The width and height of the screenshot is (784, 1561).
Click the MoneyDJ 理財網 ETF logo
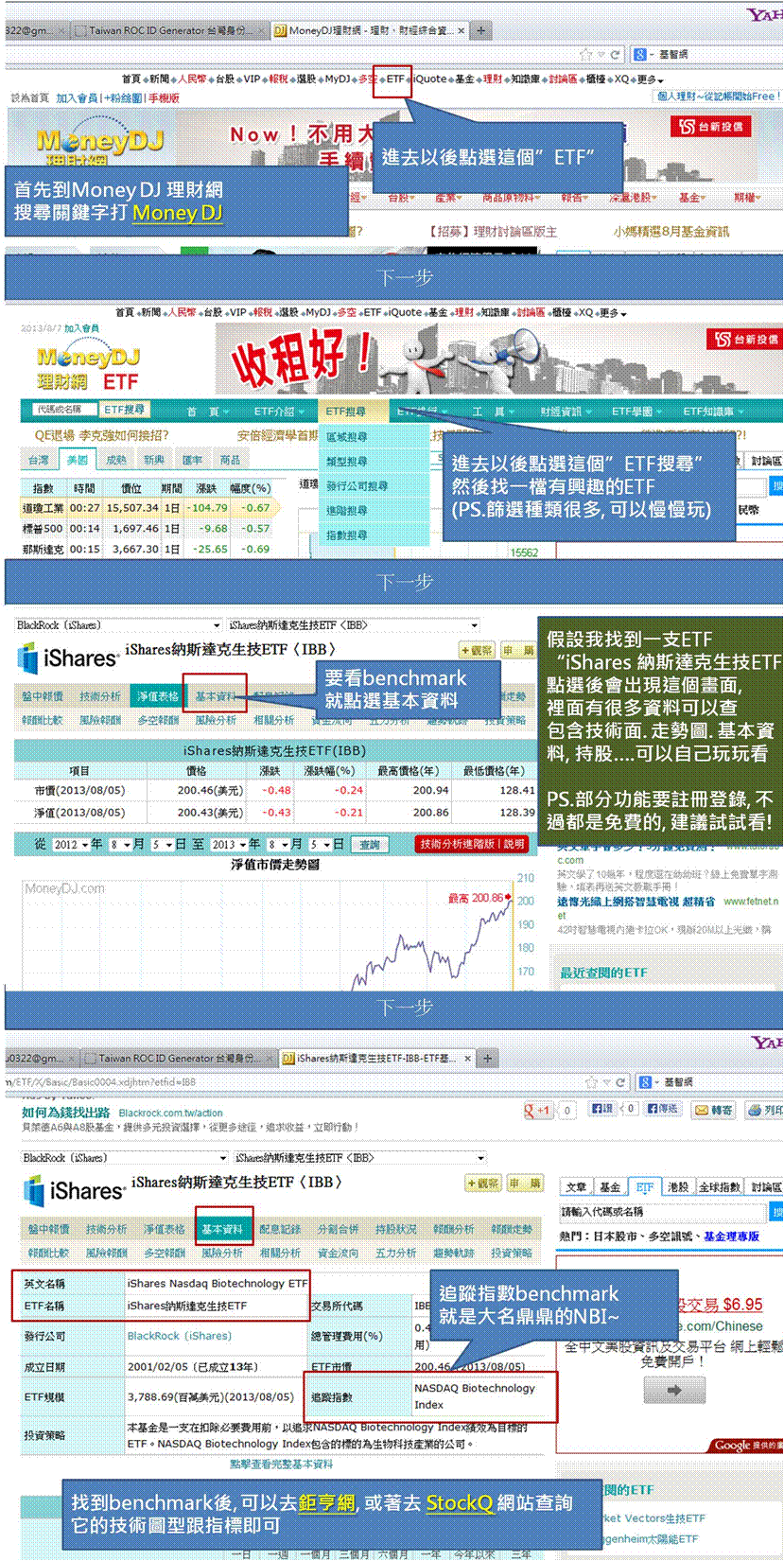(87, 369)
